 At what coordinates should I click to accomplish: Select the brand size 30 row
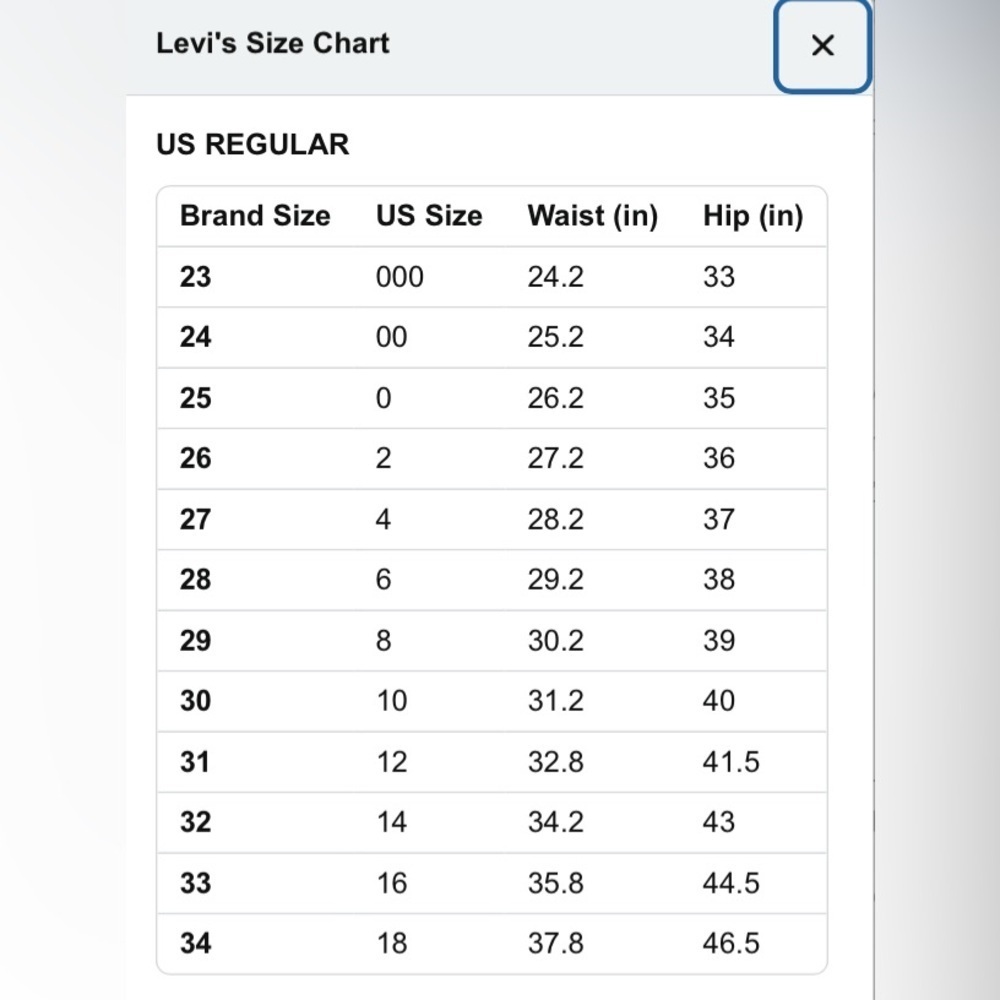492,701
